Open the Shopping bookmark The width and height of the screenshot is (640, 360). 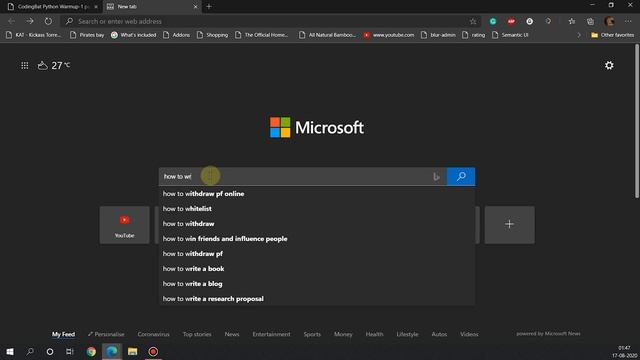pyautogui.click(x=212, y=35)
